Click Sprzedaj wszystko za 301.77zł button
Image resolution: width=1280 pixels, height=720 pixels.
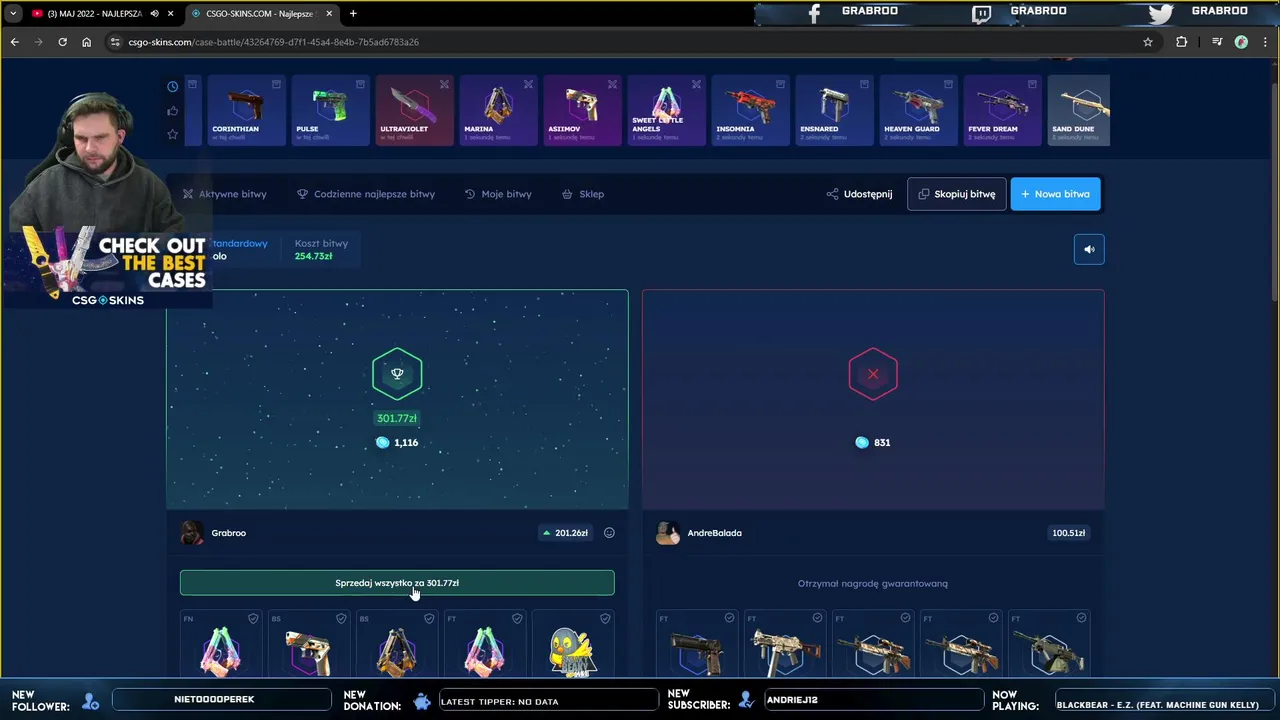(x=397, y=583)
